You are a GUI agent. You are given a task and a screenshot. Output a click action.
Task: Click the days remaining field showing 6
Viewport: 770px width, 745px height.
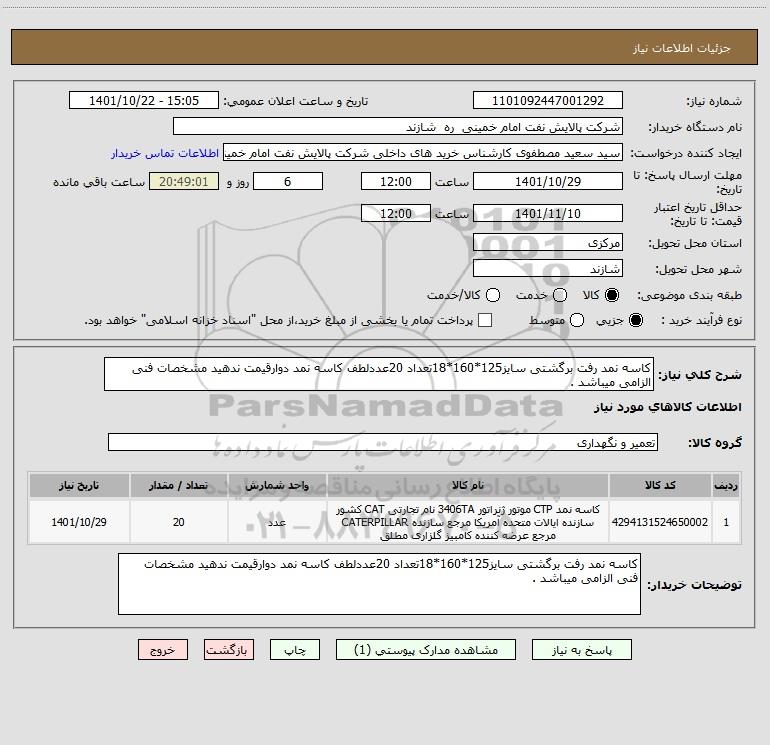(x=288, y=181)
